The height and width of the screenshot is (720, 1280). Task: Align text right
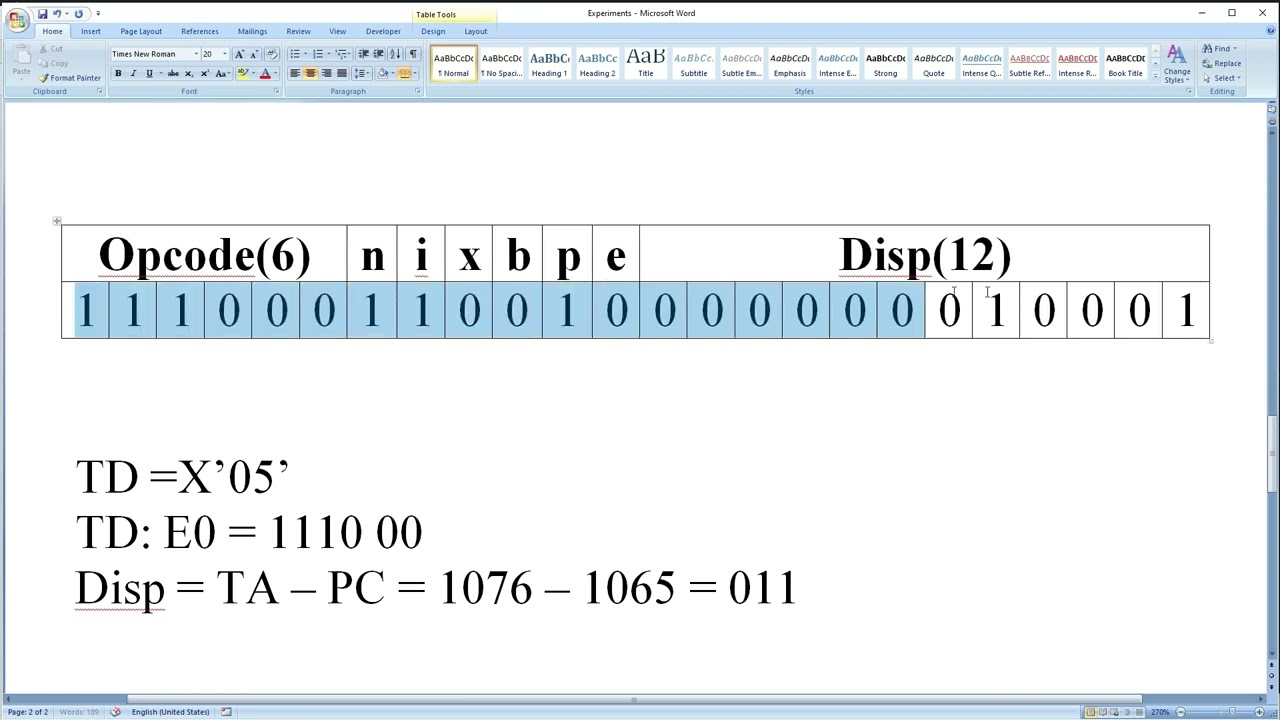[326, 74]
